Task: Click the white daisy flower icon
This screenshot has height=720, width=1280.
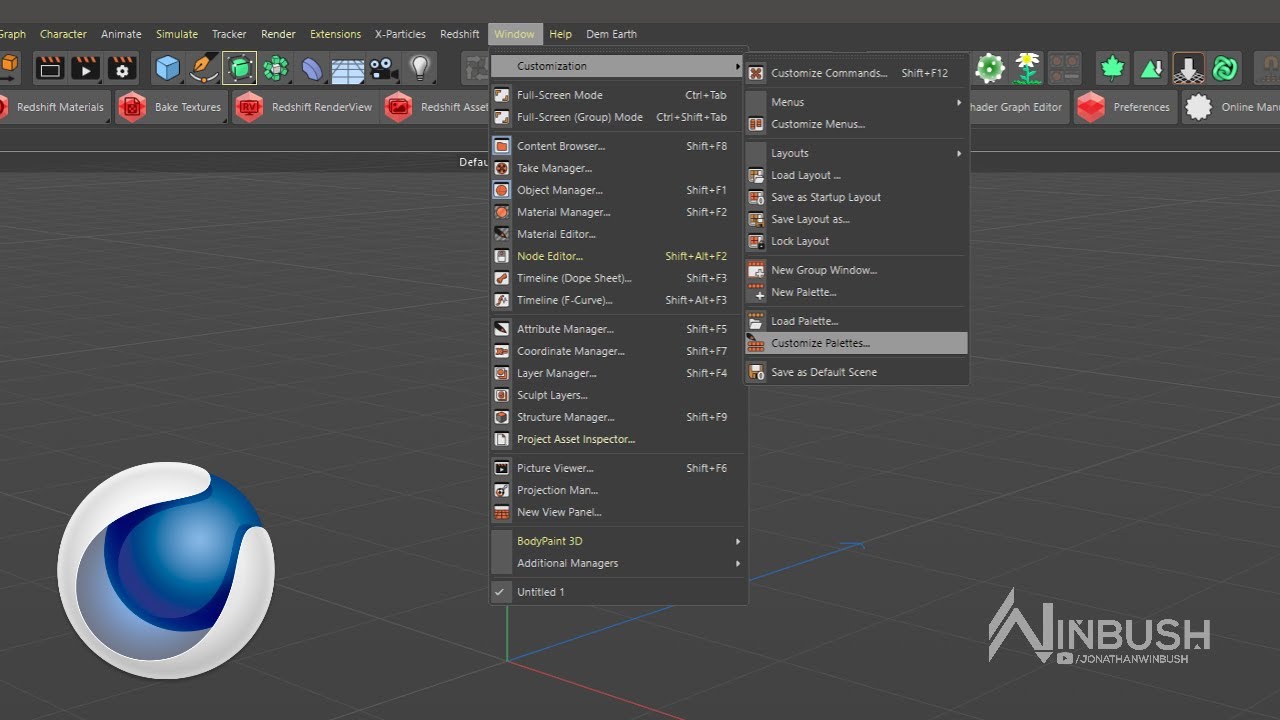Action: [x=1027, y=67]
